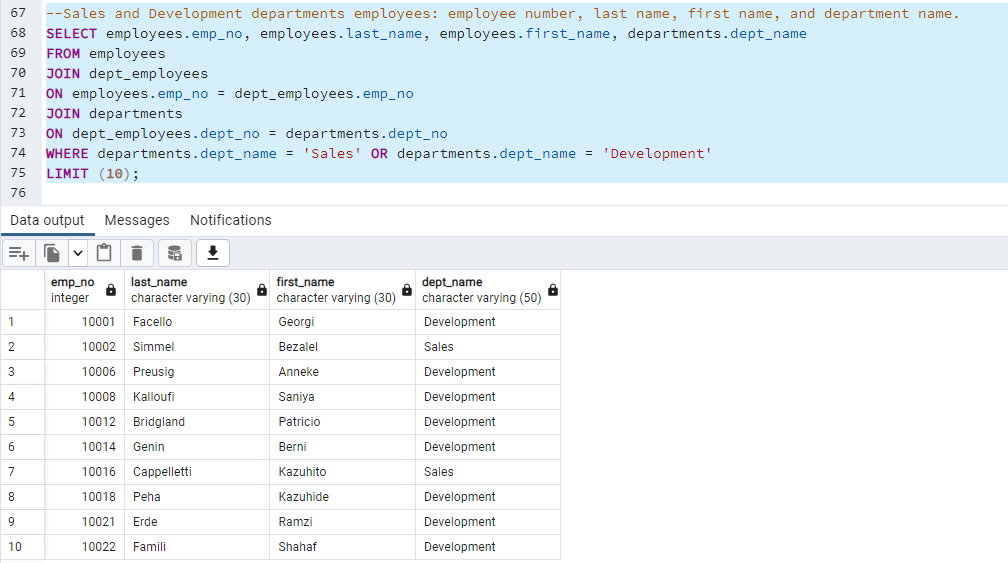Image resolution: width=1008 pixels, height=563 pixels.
Task: Switch to the Data output tab
Action: pos(47,220)
